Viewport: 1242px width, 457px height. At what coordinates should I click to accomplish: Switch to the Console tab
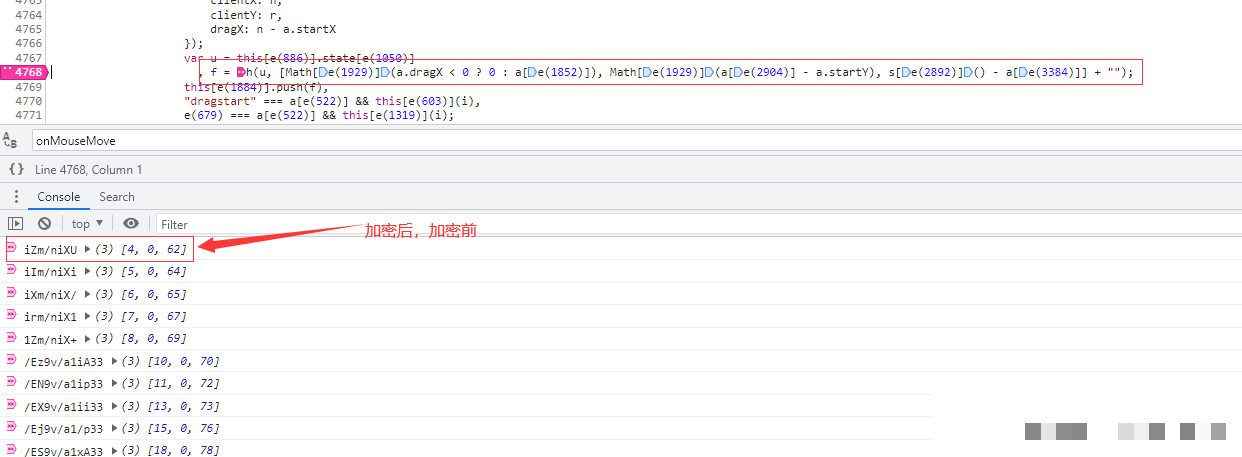coord(58,197)
